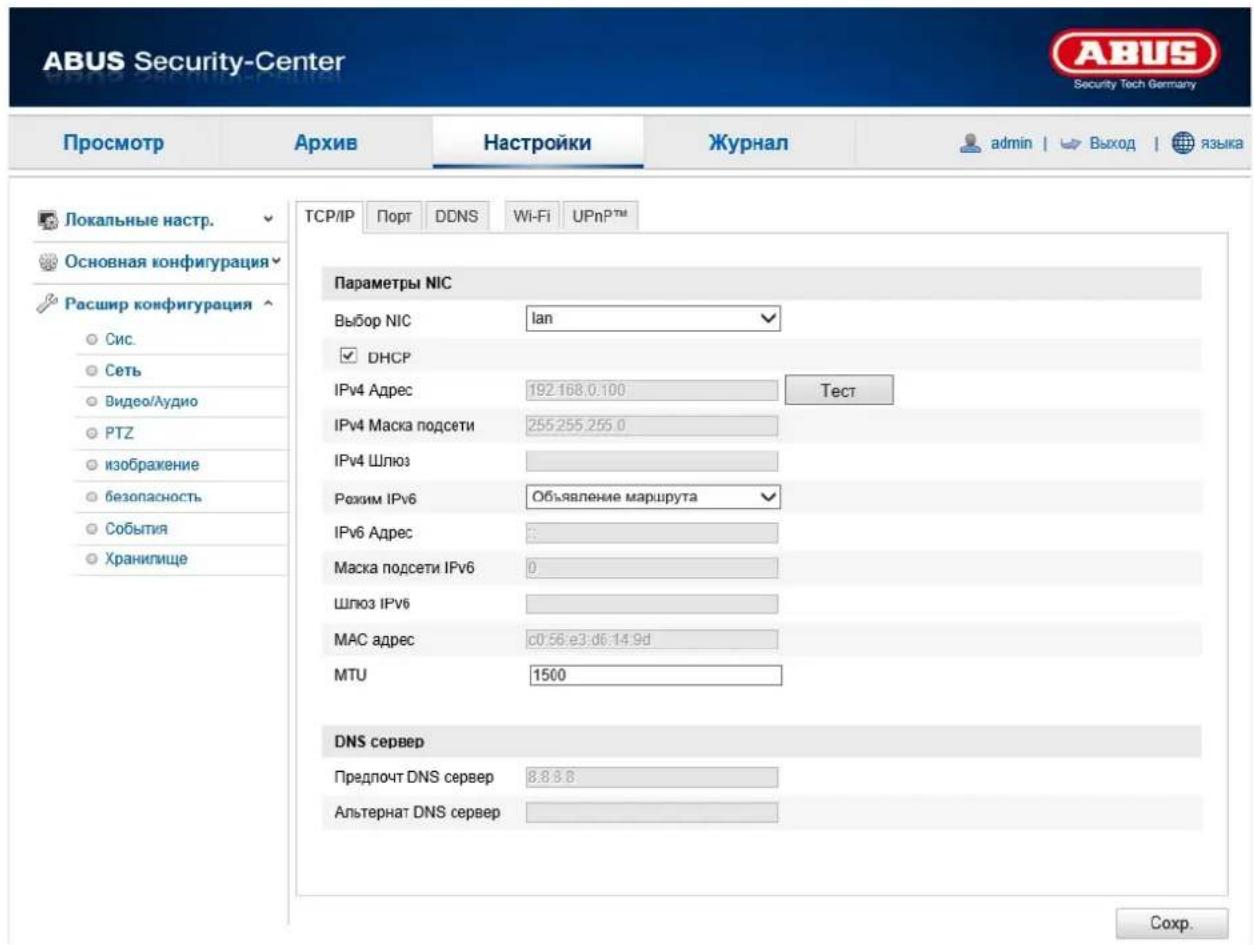Switch to the UPnP sub-tab
The image size is (1254, 945).
[x=599, y=217]
